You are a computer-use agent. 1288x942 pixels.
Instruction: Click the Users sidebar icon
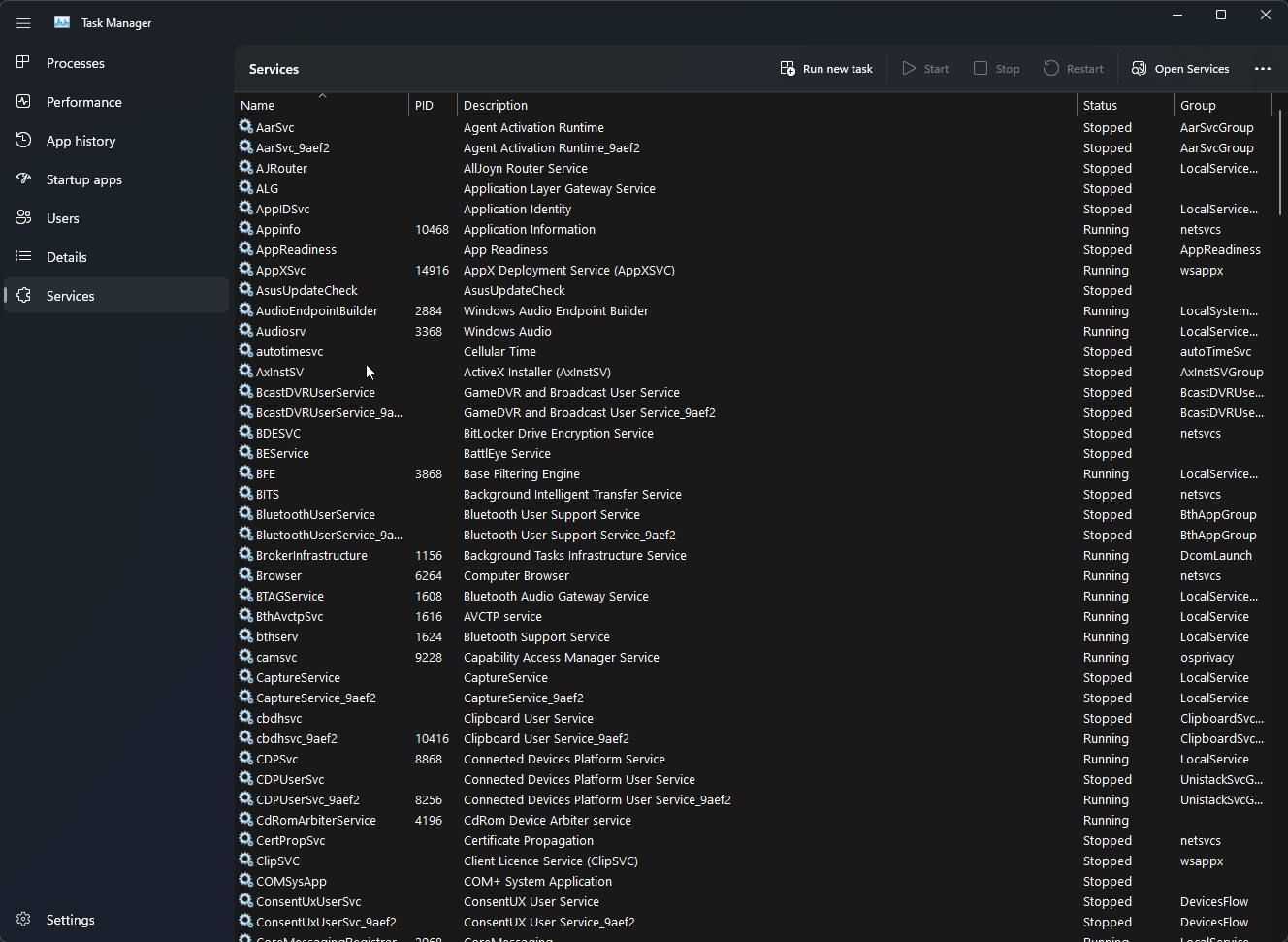[23, 217]
